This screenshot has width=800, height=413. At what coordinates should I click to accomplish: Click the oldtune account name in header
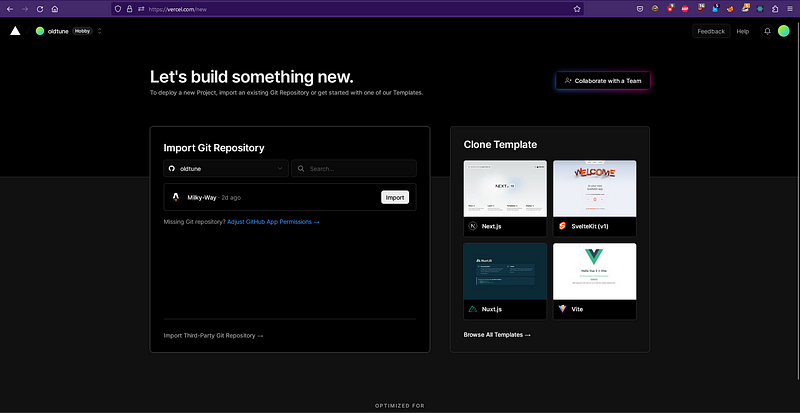[x=58, y=31]
